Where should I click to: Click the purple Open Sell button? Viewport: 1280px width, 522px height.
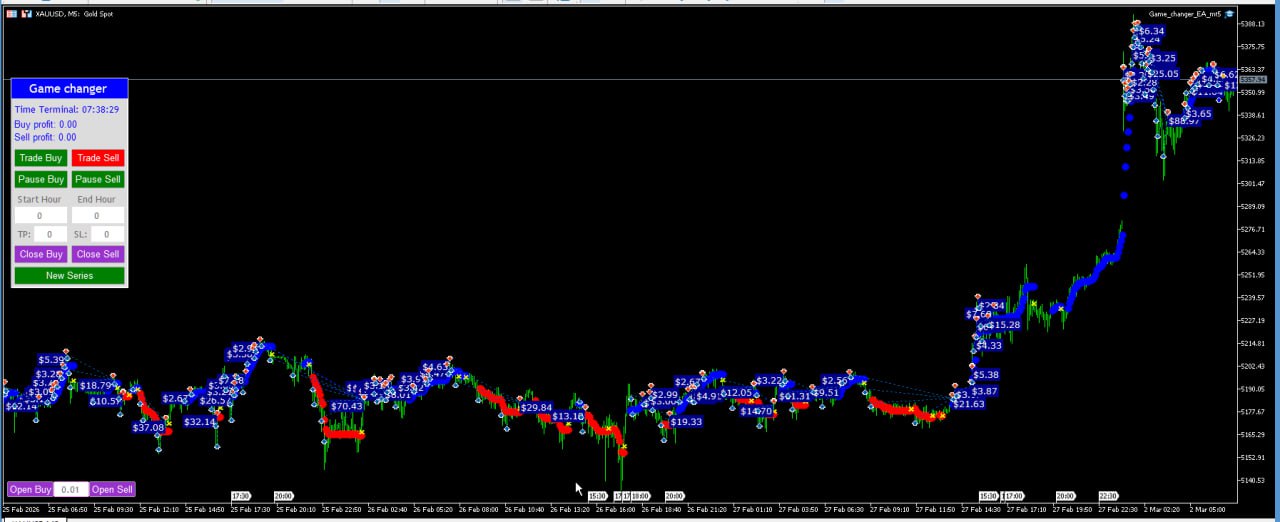112,490
